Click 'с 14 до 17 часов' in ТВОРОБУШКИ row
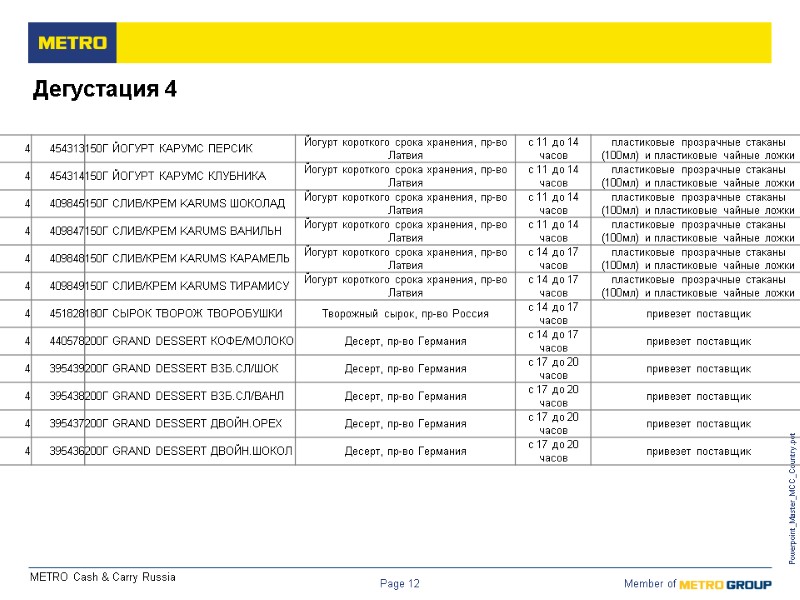This screenshot has height=600, width=800. point(553,314)
